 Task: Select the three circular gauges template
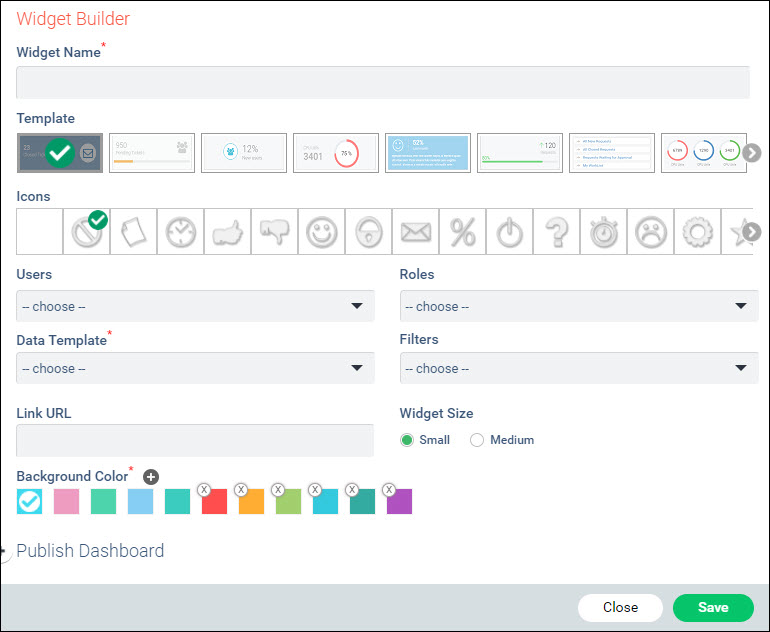point(704,153)
